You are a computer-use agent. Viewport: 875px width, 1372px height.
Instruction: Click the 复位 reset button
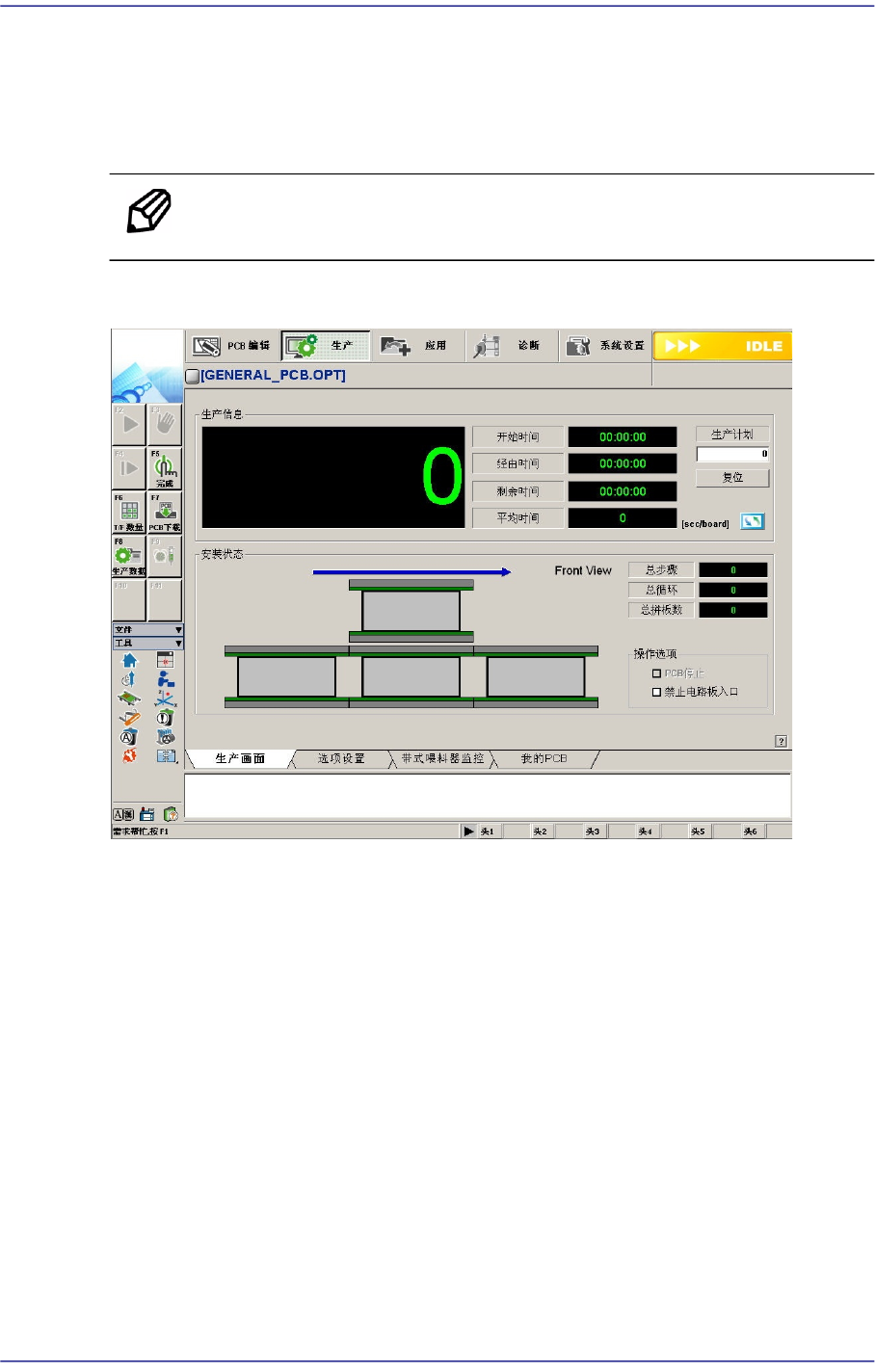[732, 477]
